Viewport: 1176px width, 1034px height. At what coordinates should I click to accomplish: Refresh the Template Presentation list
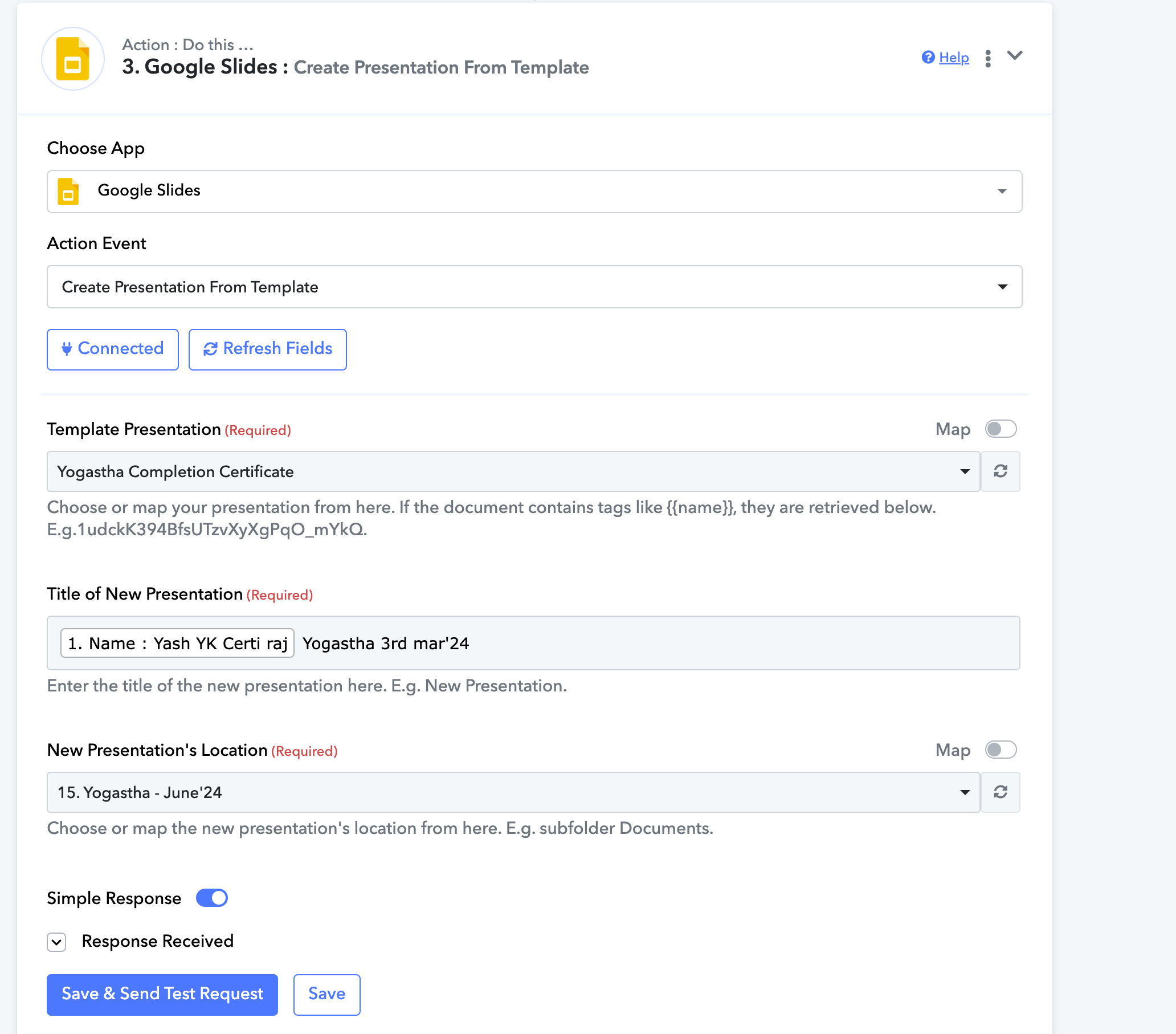(x=1001, y=471)
